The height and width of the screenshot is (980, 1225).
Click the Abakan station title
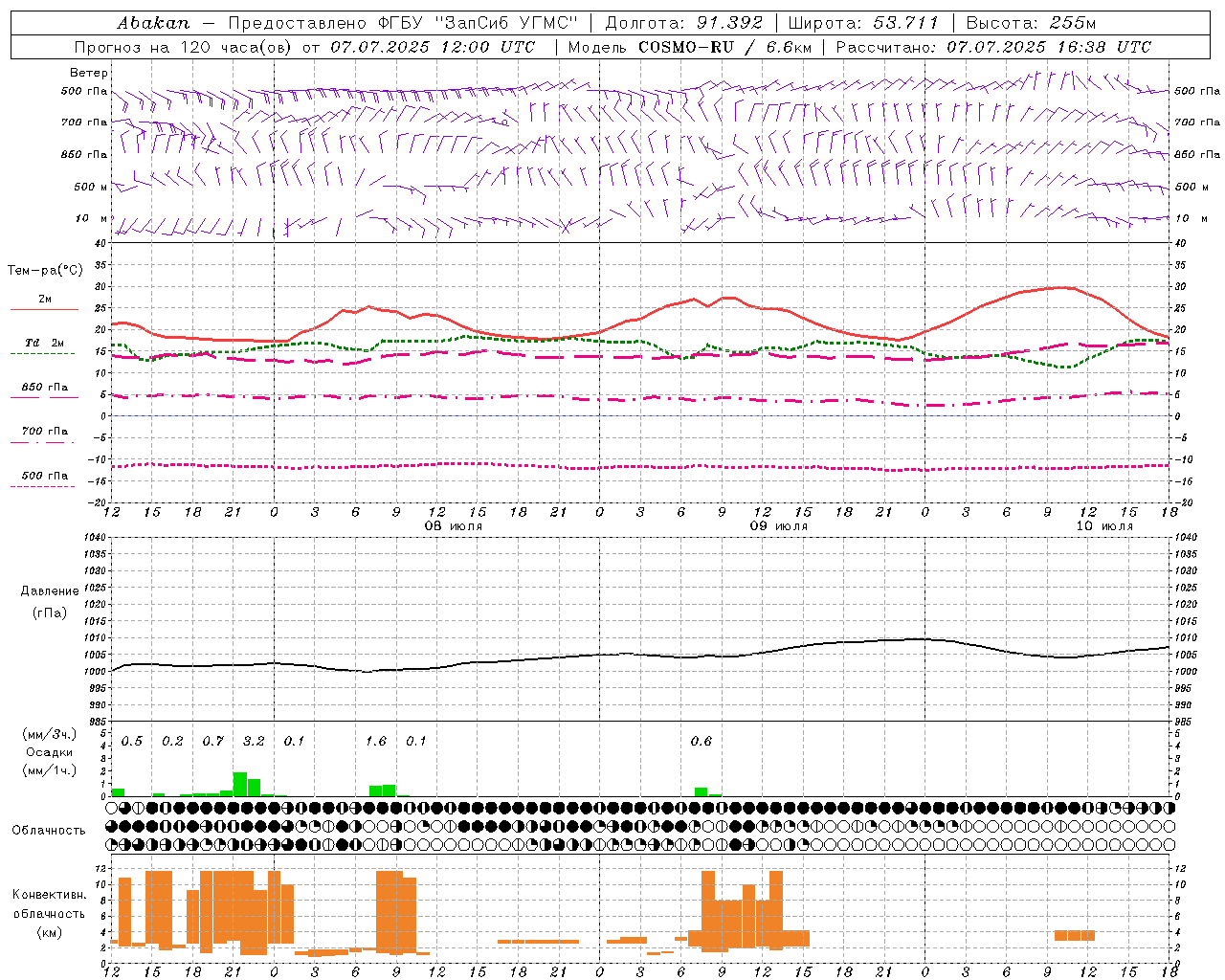(x=154, y=22)
